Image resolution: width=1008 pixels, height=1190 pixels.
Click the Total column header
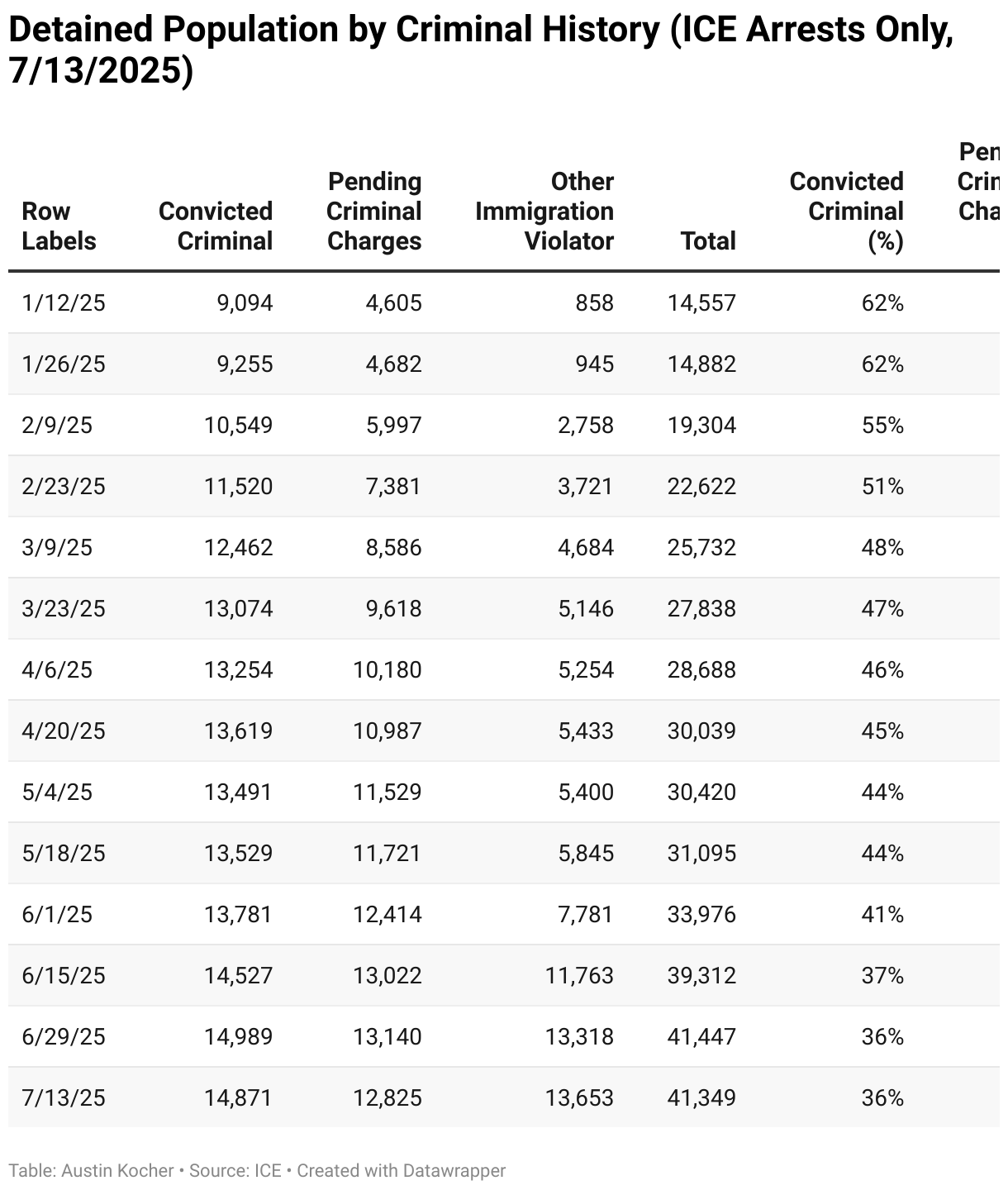708,240
